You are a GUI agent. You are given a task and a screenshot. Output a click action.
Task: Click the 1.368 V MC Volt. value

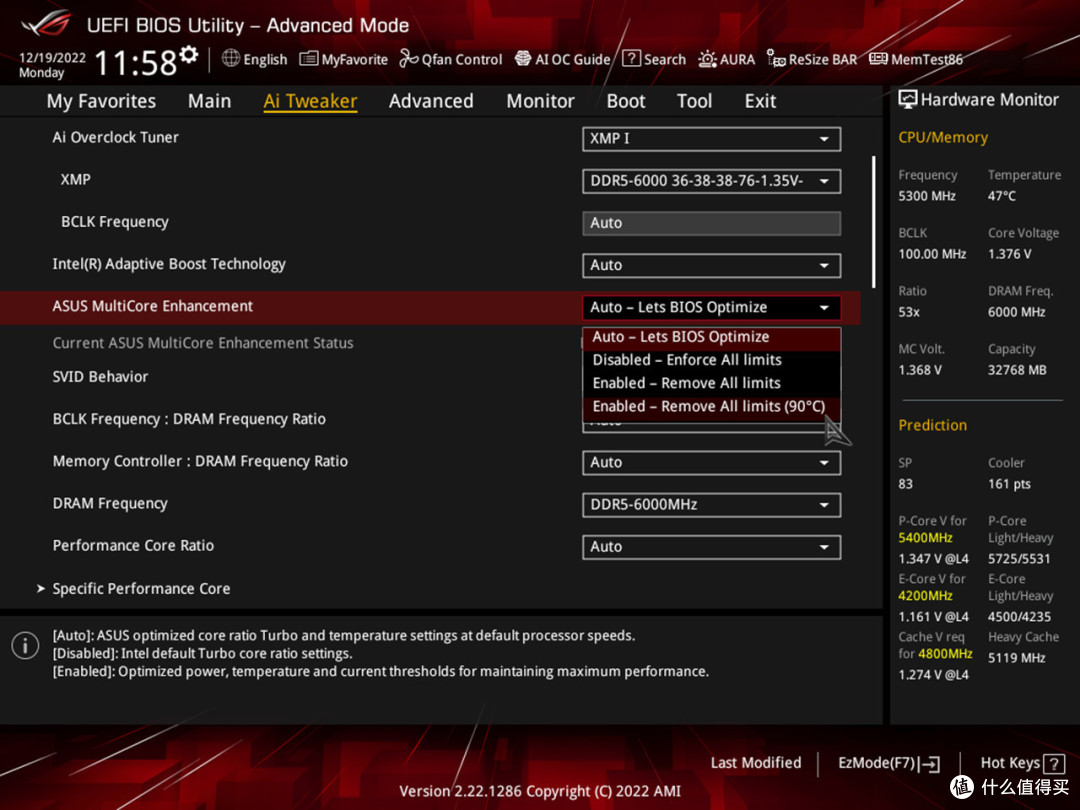(920, 371)
